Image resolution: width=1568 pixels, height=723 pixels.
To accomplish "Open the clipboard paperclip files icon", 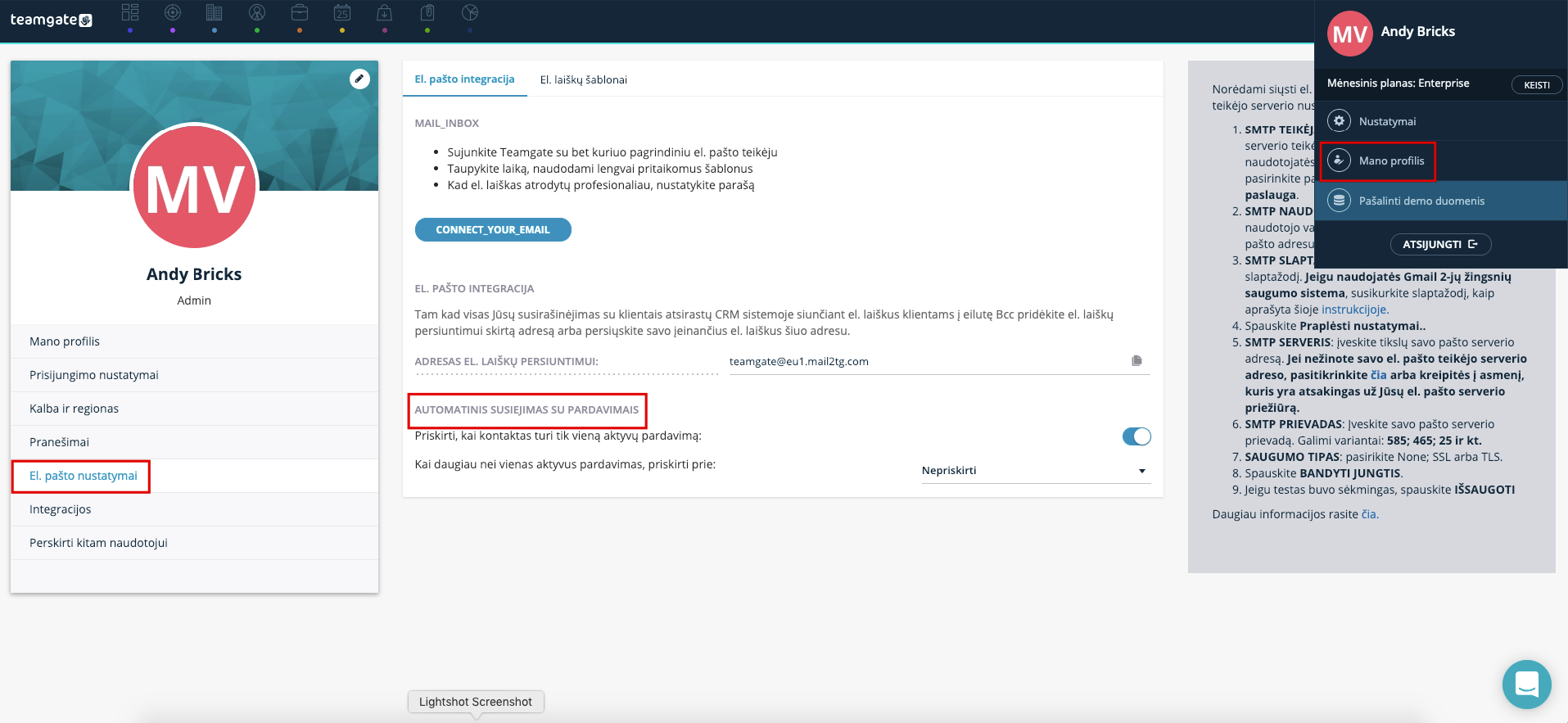I will [x=427, y=13].
